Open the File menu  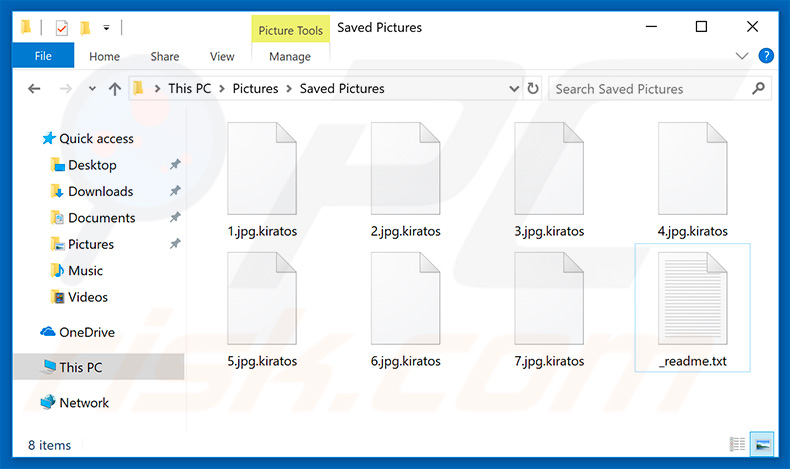tap(43, 57)
